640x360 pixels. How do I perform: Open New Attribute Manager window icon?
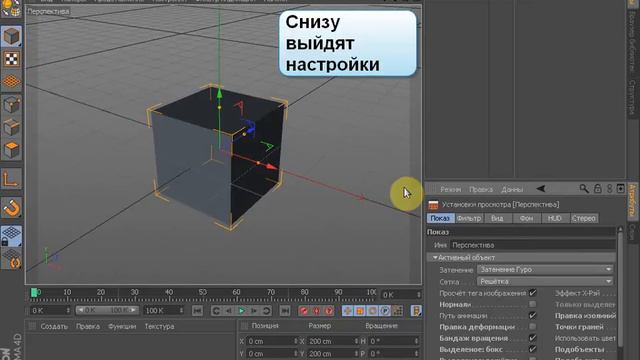point(621,189)
